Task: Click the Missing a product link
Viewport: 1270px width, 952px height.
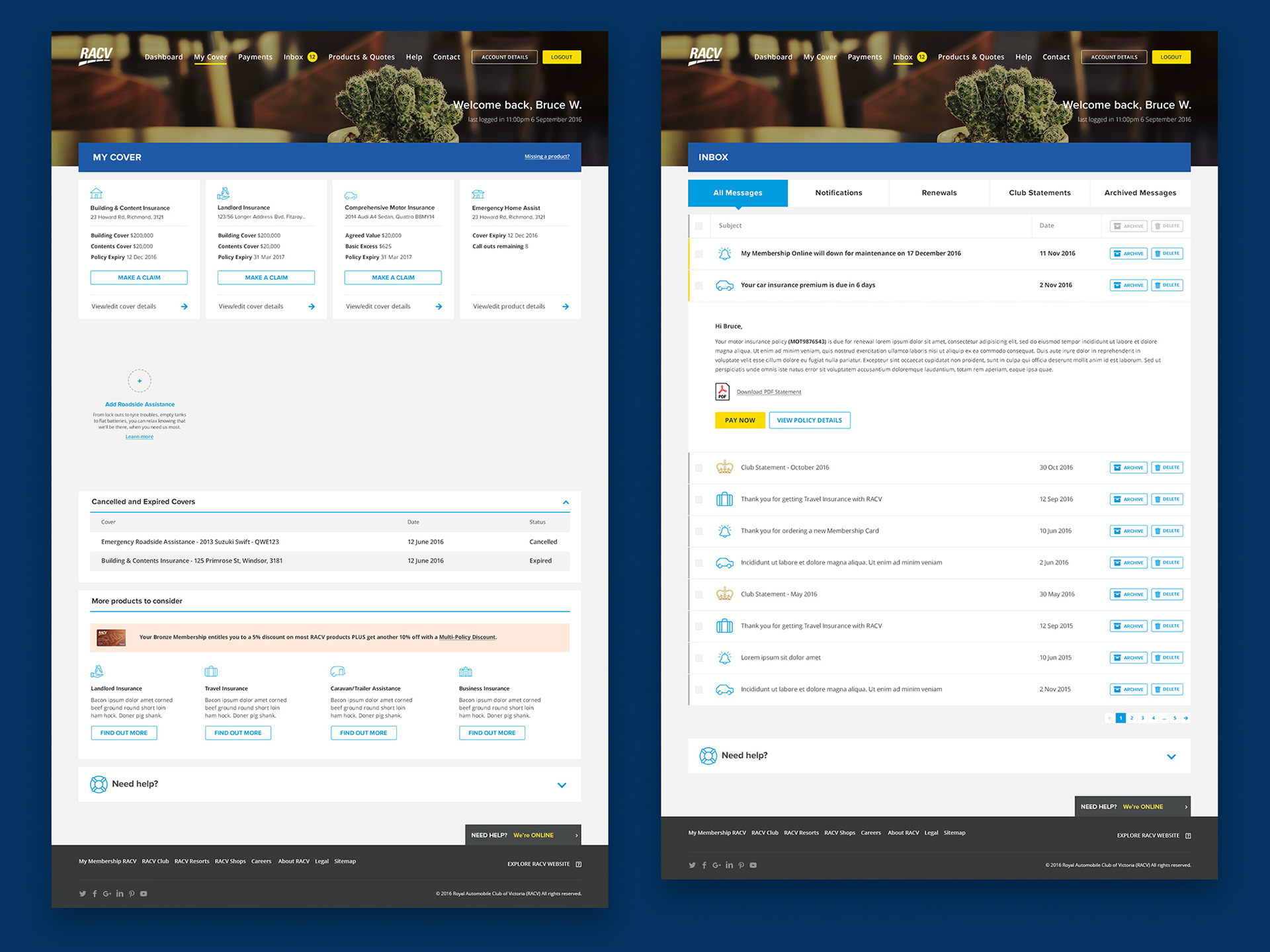Action: 546,157
